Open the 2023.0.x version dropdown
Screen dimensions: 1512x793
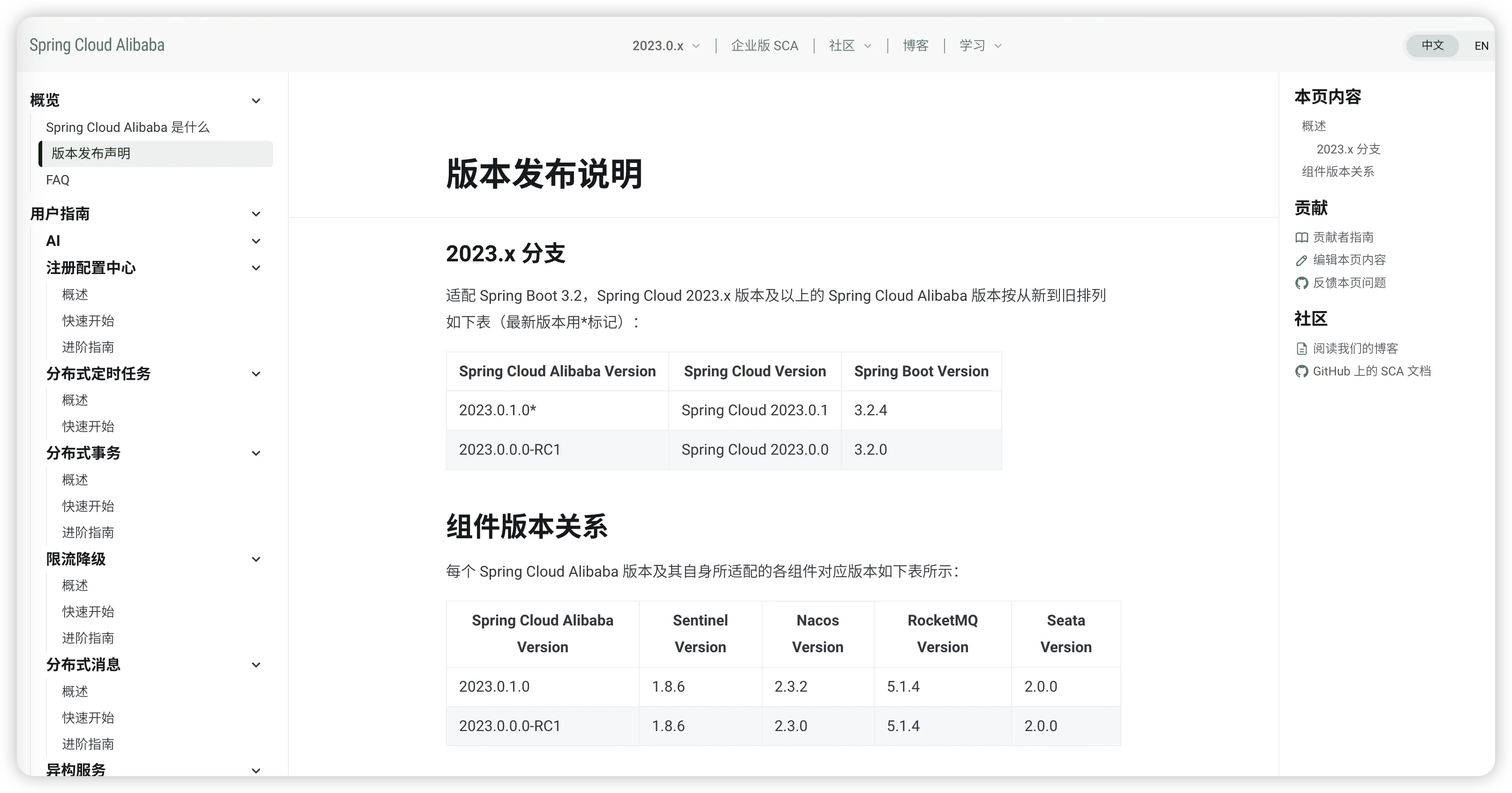point(665,46)
